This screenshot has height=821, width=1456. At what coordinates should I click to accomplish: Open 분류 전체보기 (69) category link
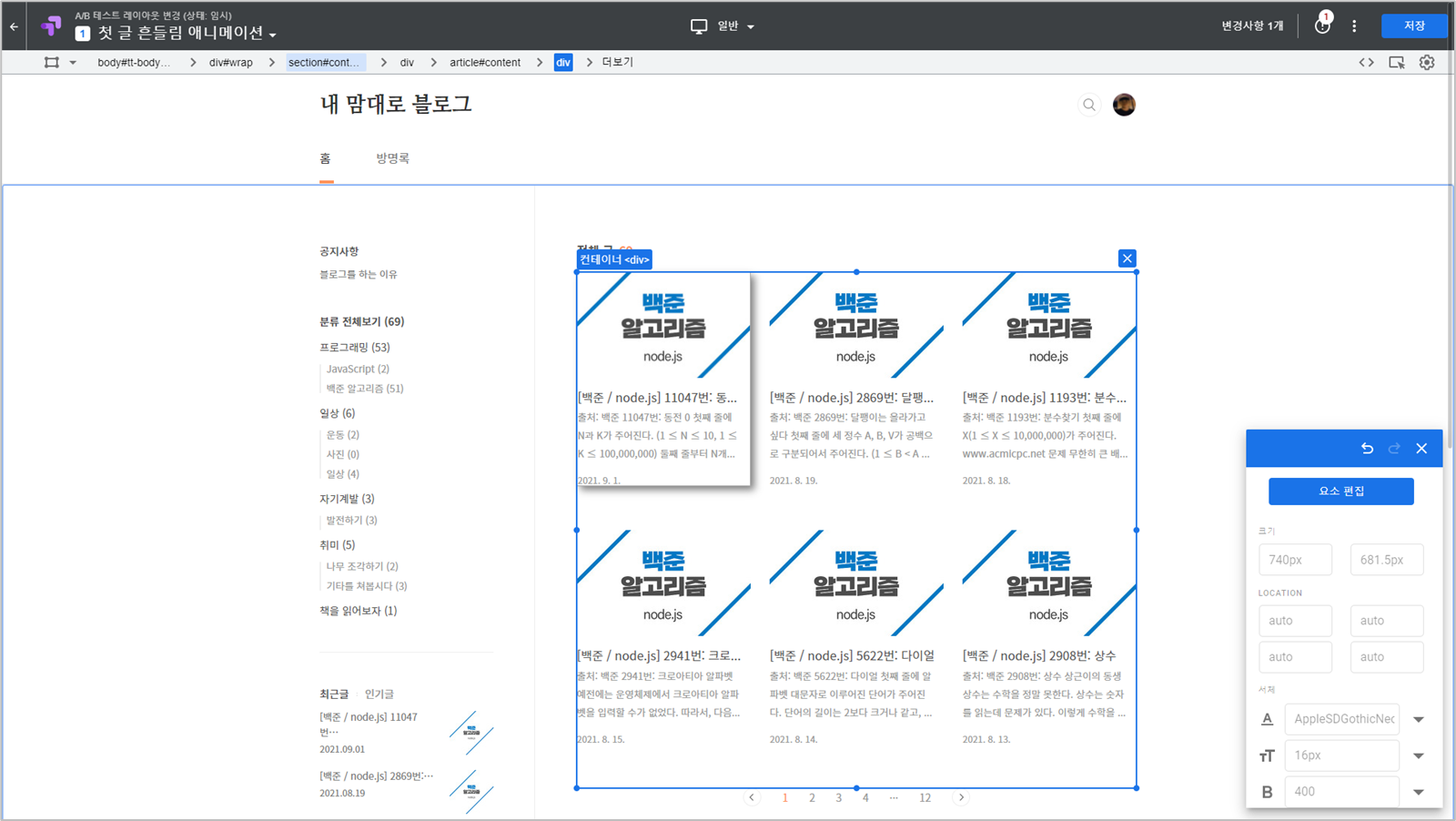[x=361, y=321]
